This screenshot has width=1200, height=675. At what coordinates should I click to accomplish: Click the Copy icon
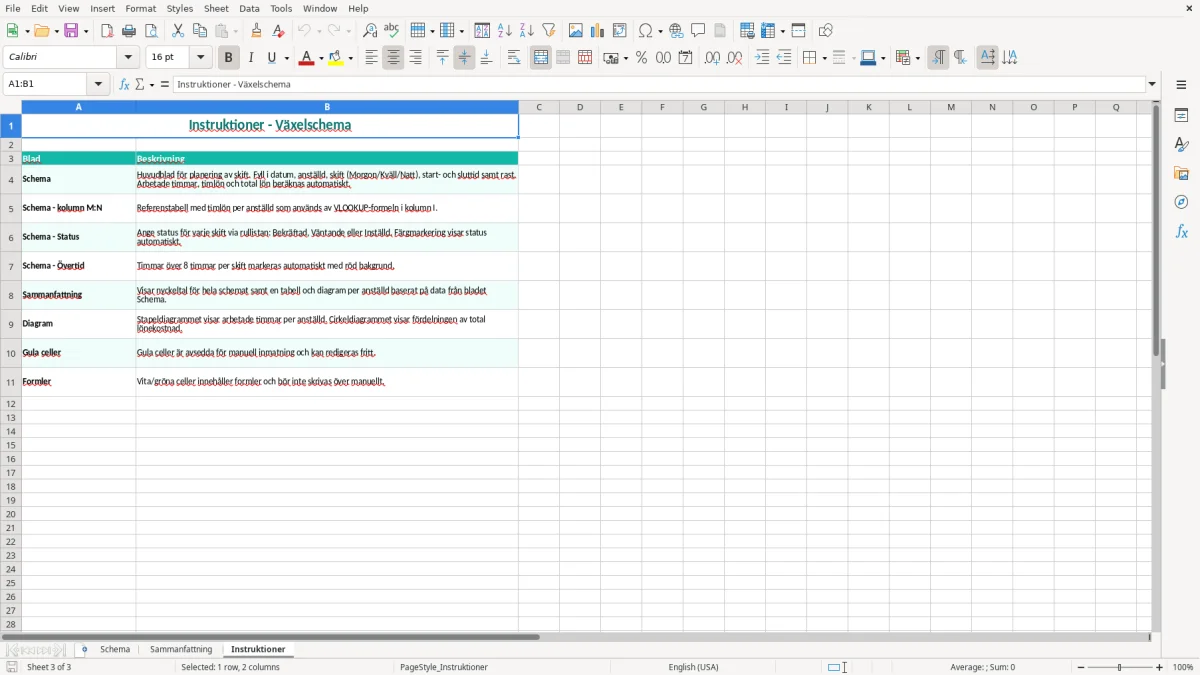point(200,31)
